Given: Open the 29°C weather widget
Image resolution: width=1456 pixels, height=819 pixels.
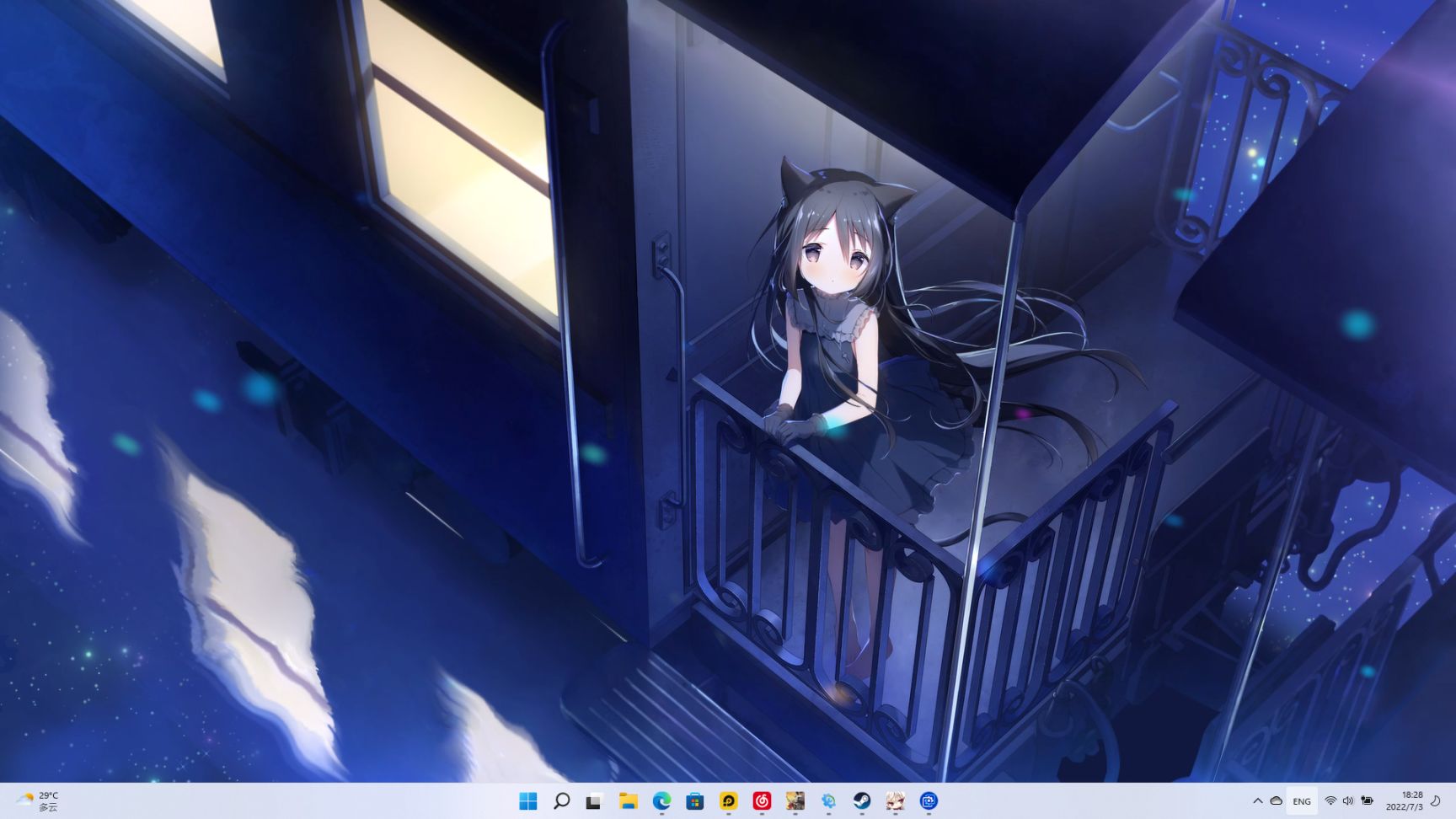Looking at the screenshot, I should pyautogui.click(x=37, y=800).
